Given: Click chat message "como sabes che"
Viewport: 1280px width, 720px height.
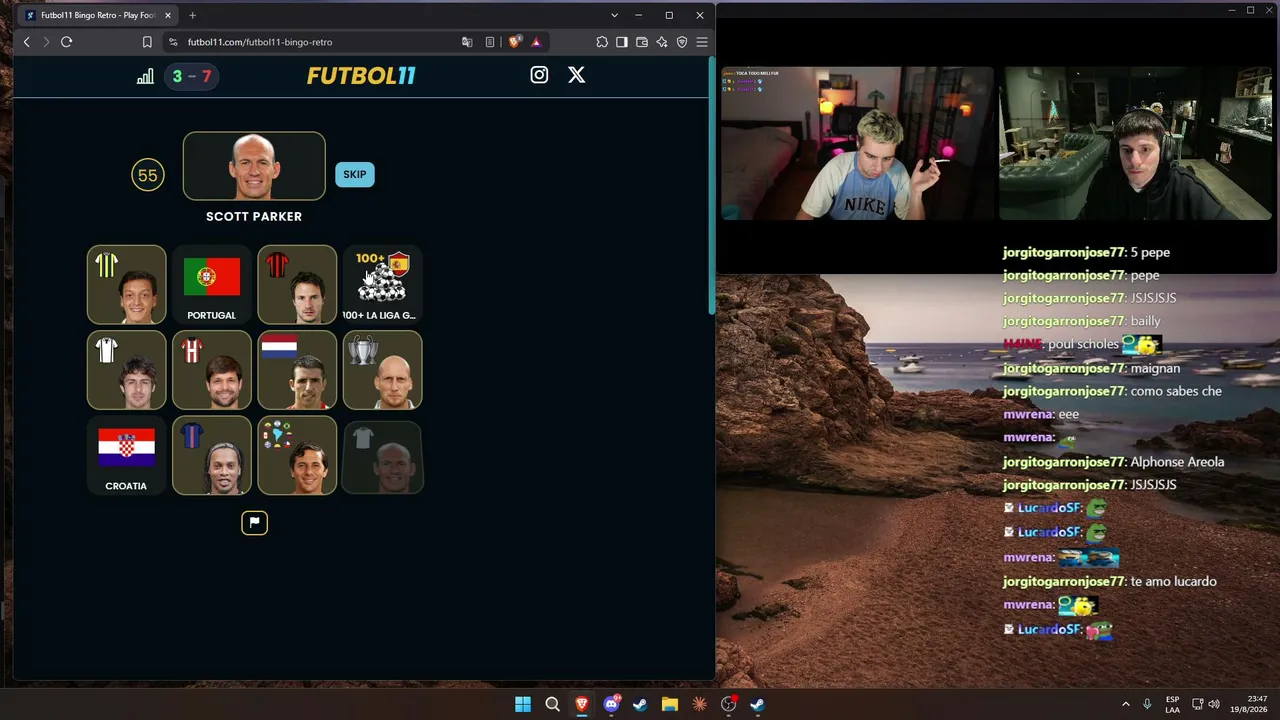Looking at the screenshot, I should (x=1176, y=391).
